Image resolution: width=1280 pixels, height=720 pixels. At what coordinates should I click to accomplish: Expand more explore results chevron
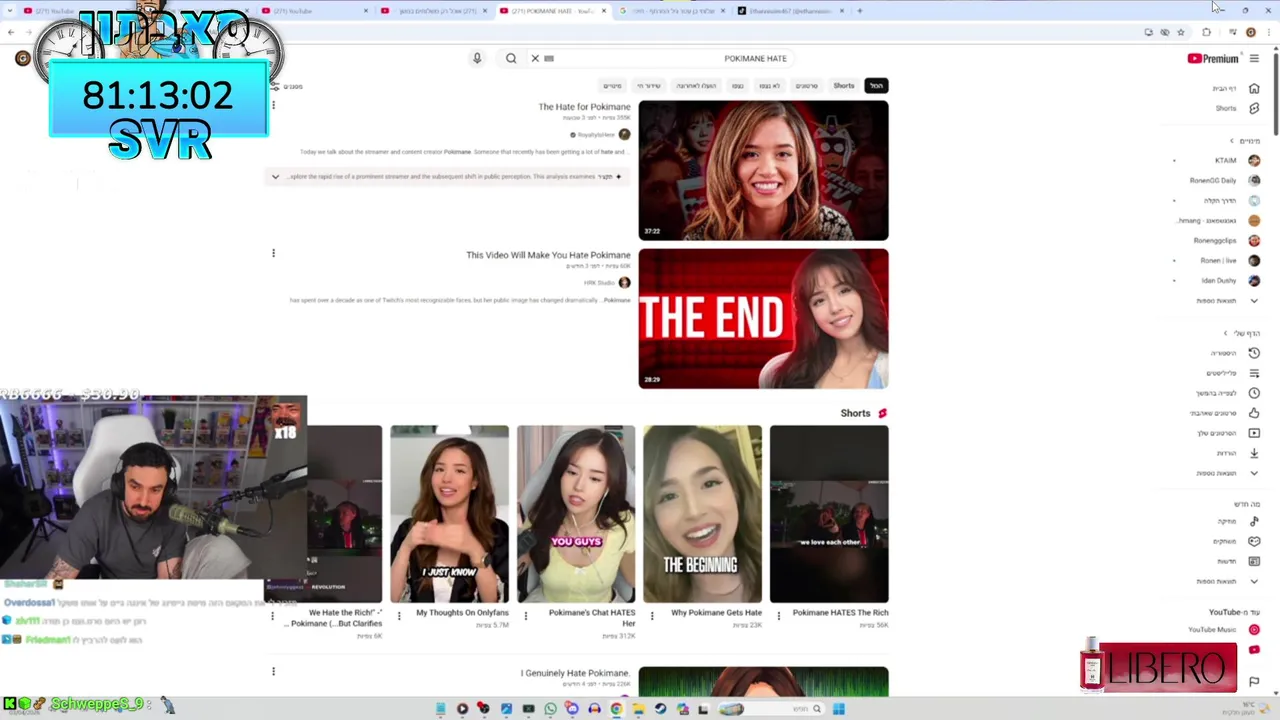click(1254, 581)
